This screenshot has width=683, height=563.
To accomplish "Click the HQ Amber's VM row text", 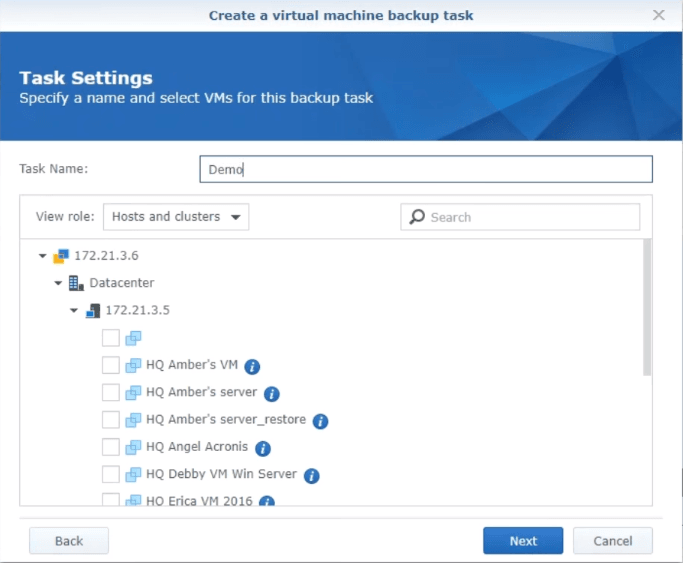I will [192, 364].
